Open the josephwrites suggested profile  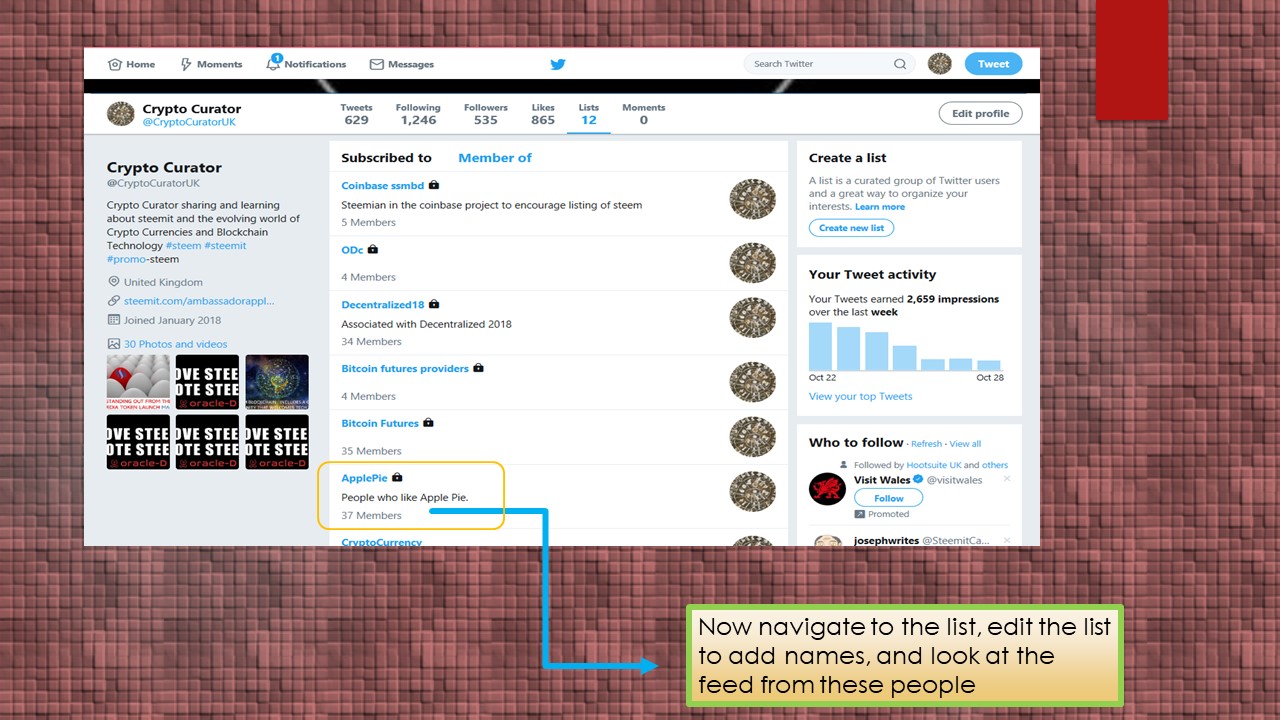coord(885,541)
